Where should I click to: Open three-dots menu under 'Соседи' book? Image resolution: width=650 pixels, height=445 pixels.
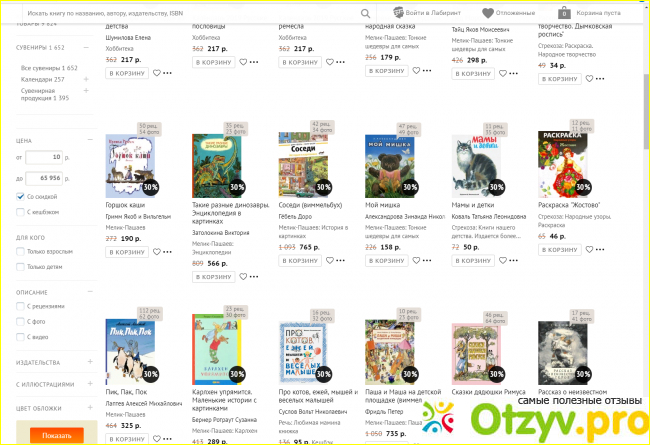[x=341, y=261]
